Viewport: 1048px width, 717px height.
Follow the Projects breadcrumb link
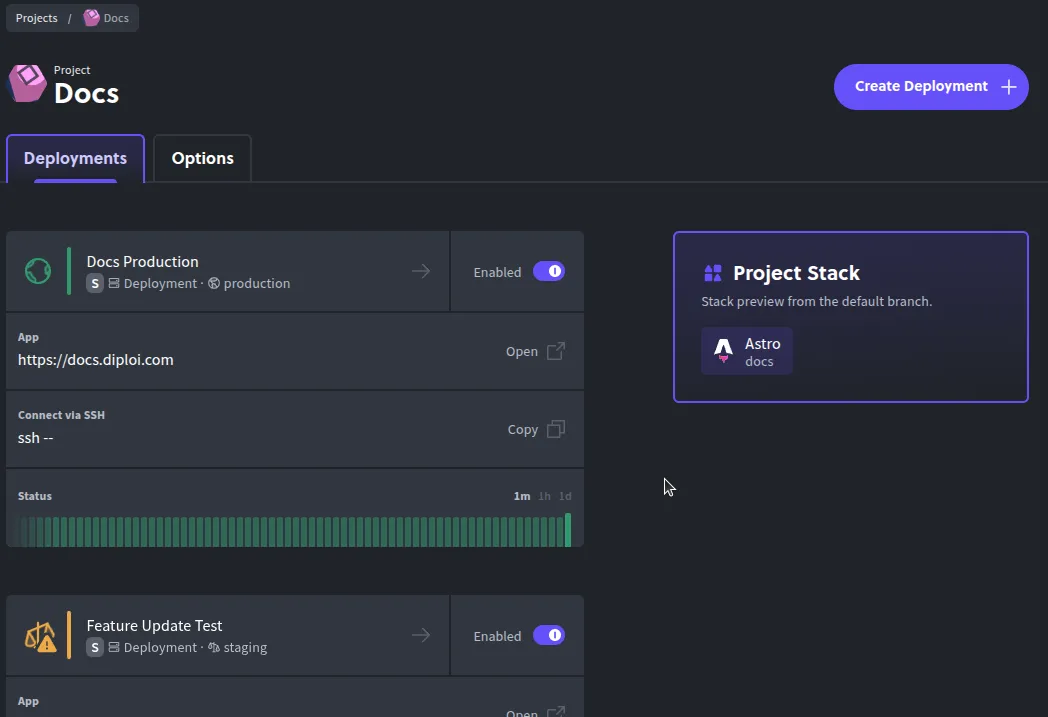click(x=36, y=17)
